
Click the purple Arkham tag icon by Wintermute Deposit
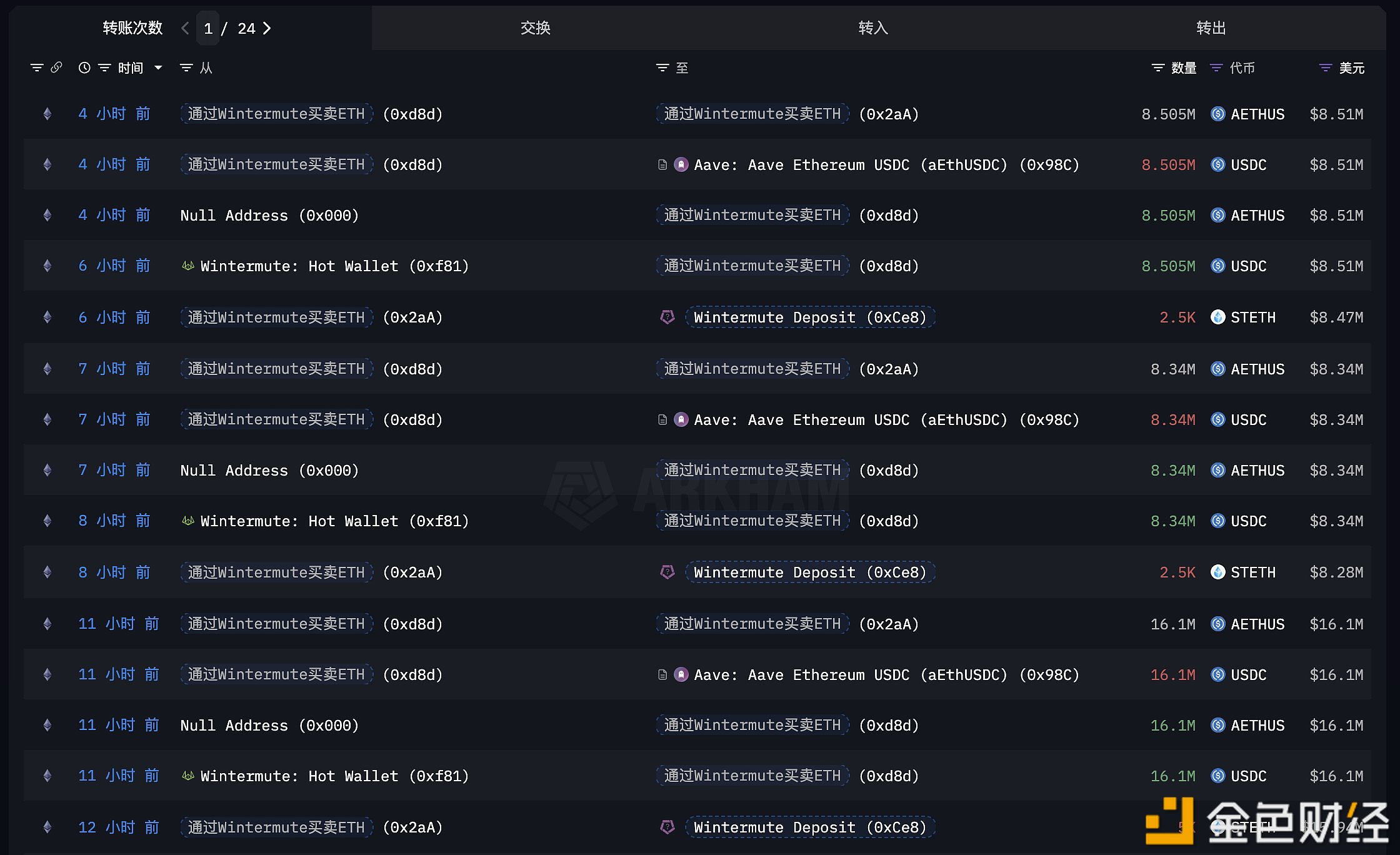point(667,317)
